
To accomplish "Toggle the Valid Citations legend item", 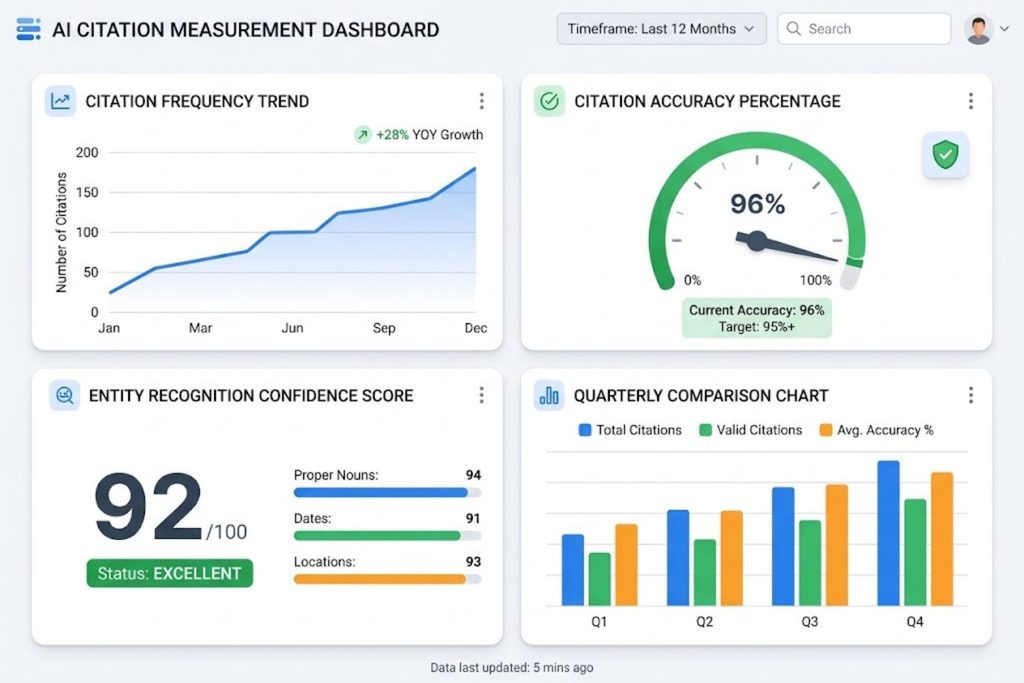I will pyautogui.click(x=750, y=430).
